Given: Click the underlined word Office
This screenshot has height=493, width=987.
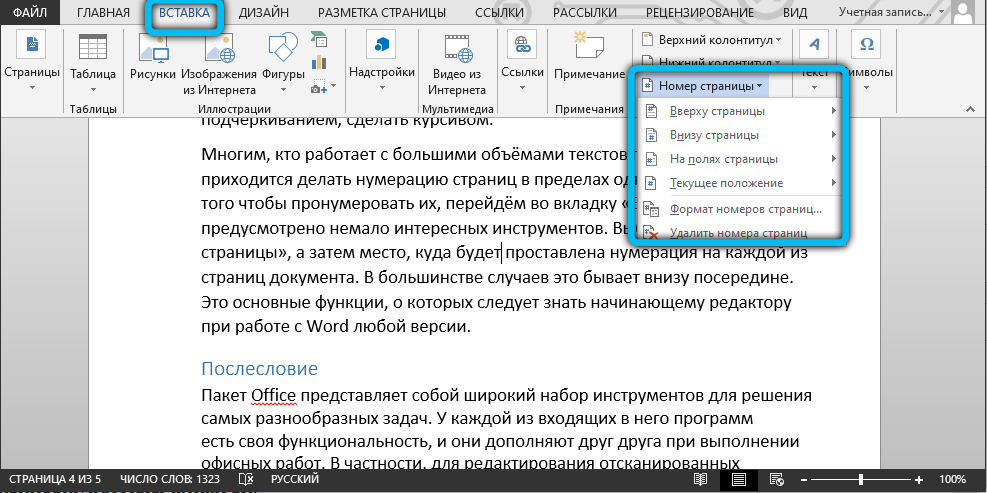Looking at the screenshot, I should (x=273, y=395).
